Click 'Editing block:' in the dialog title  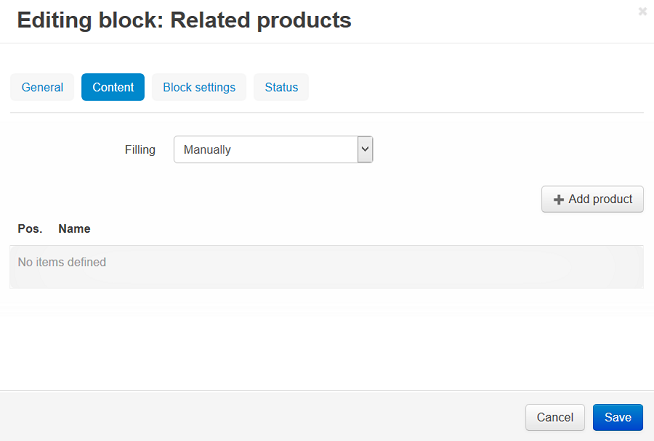[90, 20]
